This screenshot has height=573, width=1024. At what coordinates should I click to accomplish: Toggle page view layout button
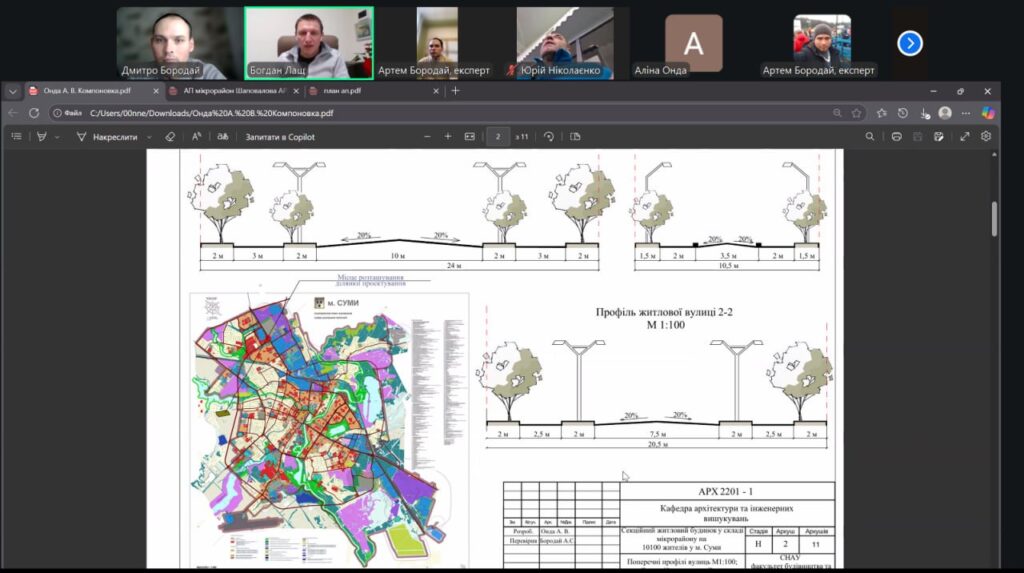coord(575,136)
